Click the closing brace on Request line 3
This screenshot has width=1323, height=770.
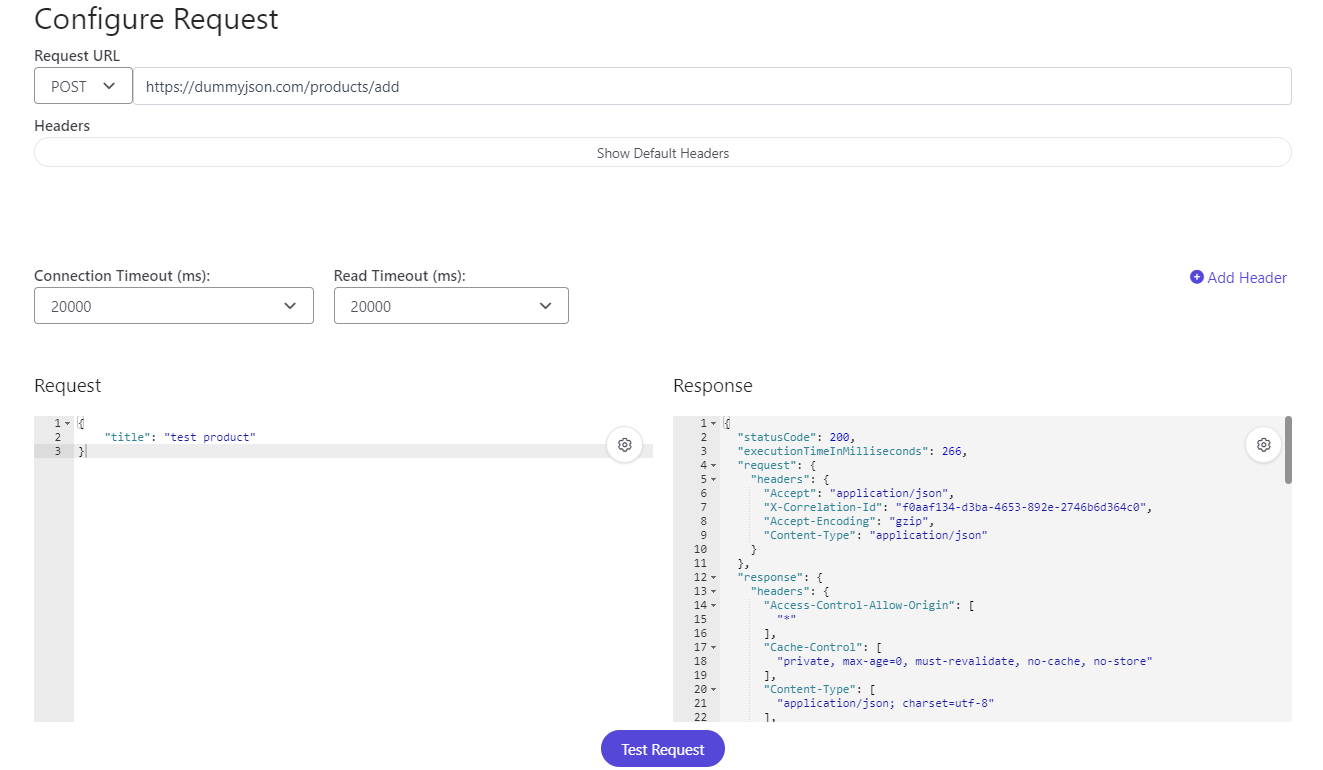pyautogui.click(x=82, y=452)
